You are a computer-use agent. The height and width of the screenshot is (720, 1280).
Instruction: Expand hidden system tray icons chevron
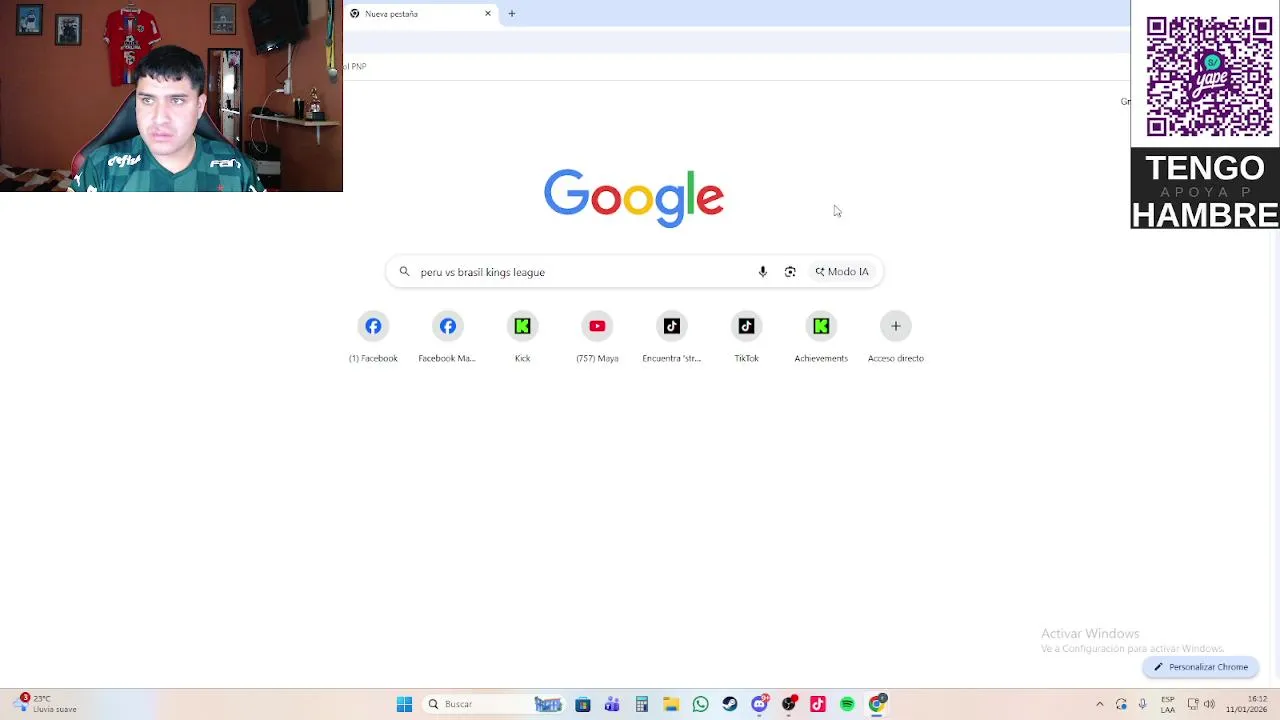click(1099, 704)
